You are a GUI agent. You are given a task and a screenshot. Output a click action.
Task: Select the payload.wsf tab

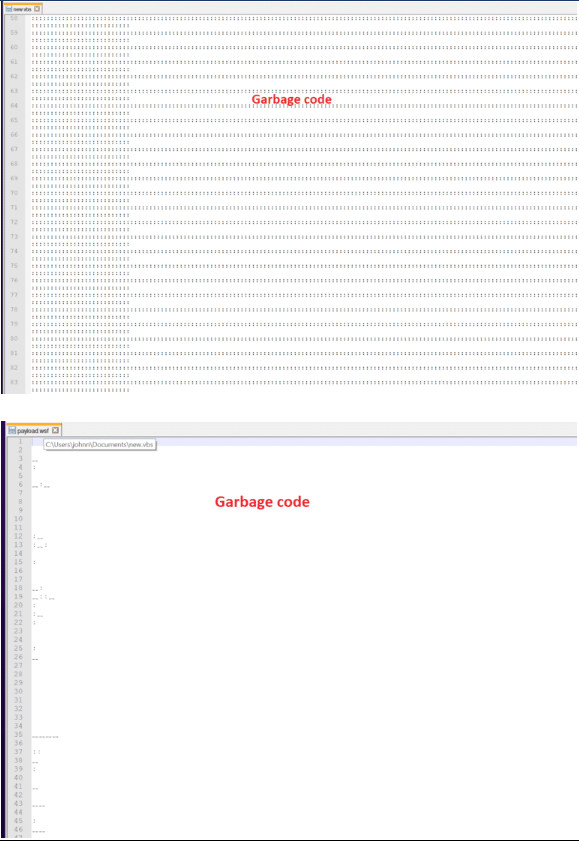click(x=34, y=430)
